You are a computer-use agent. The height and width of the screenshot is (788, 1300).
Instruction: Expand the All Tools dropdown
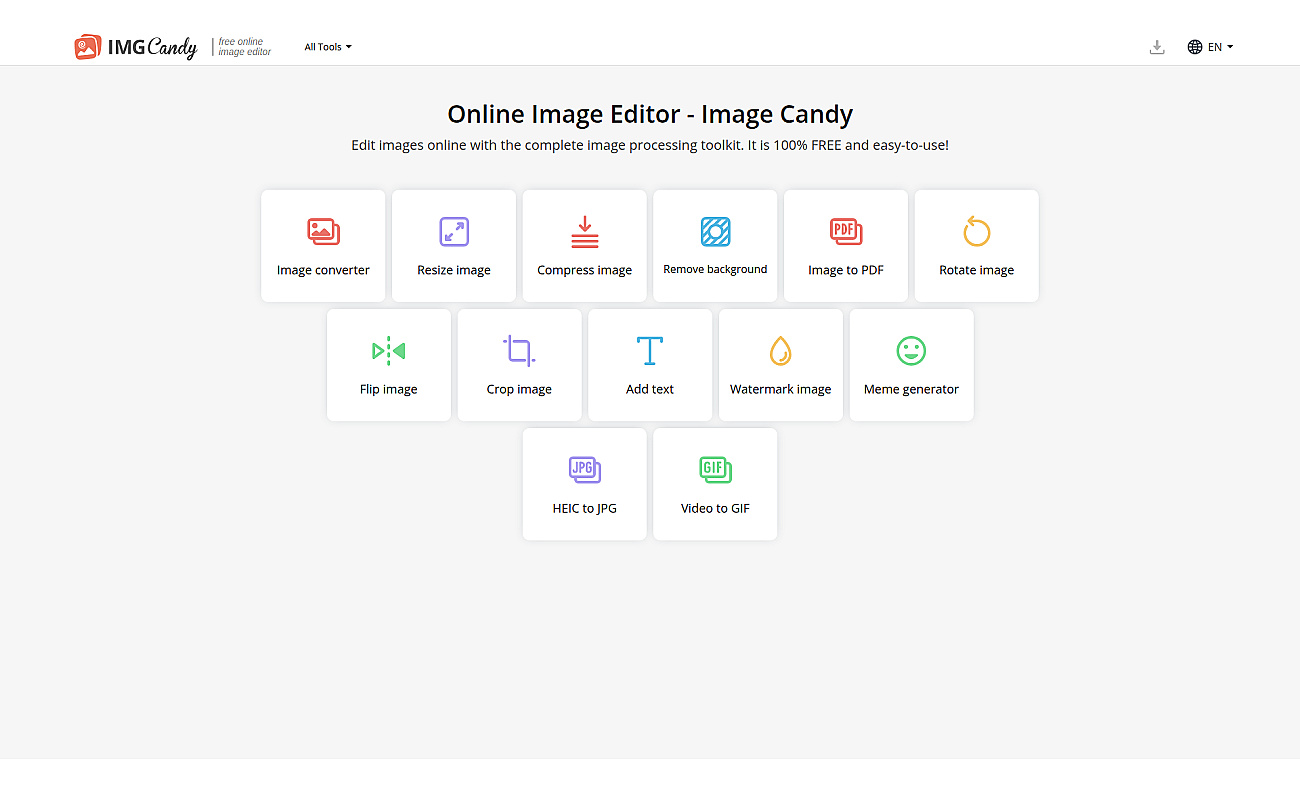(328, 47)
